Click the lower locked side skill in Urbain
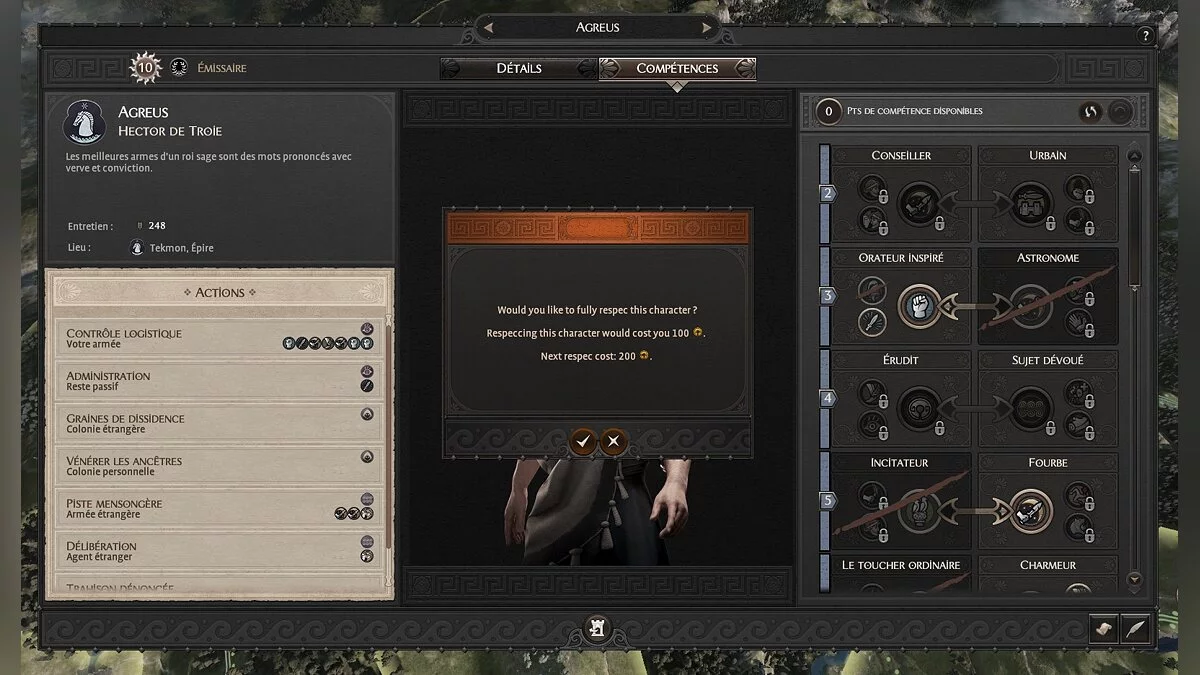This screenshot has width=1200, height=675. click(x=1077, y=221)
